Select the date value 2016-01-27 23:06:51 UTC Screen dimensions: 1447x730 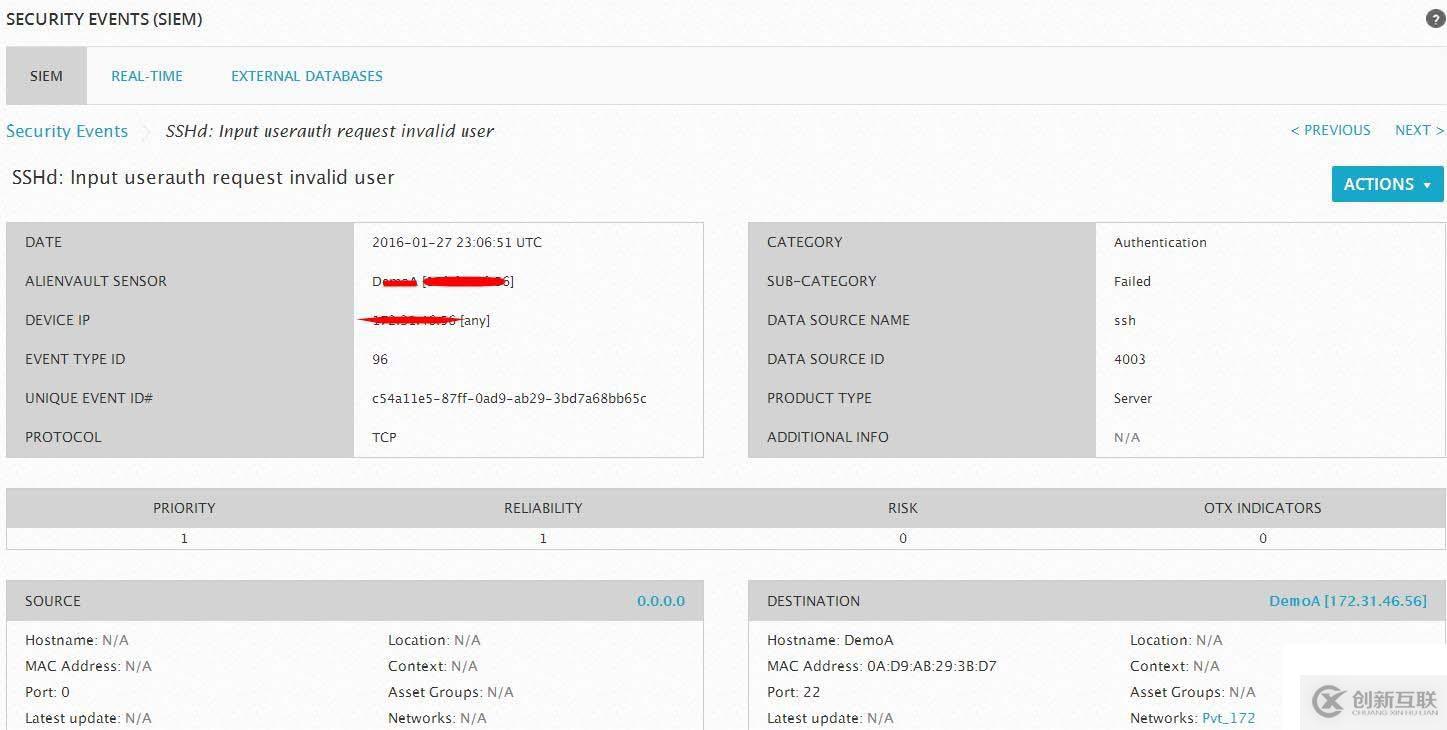(457, 242)
